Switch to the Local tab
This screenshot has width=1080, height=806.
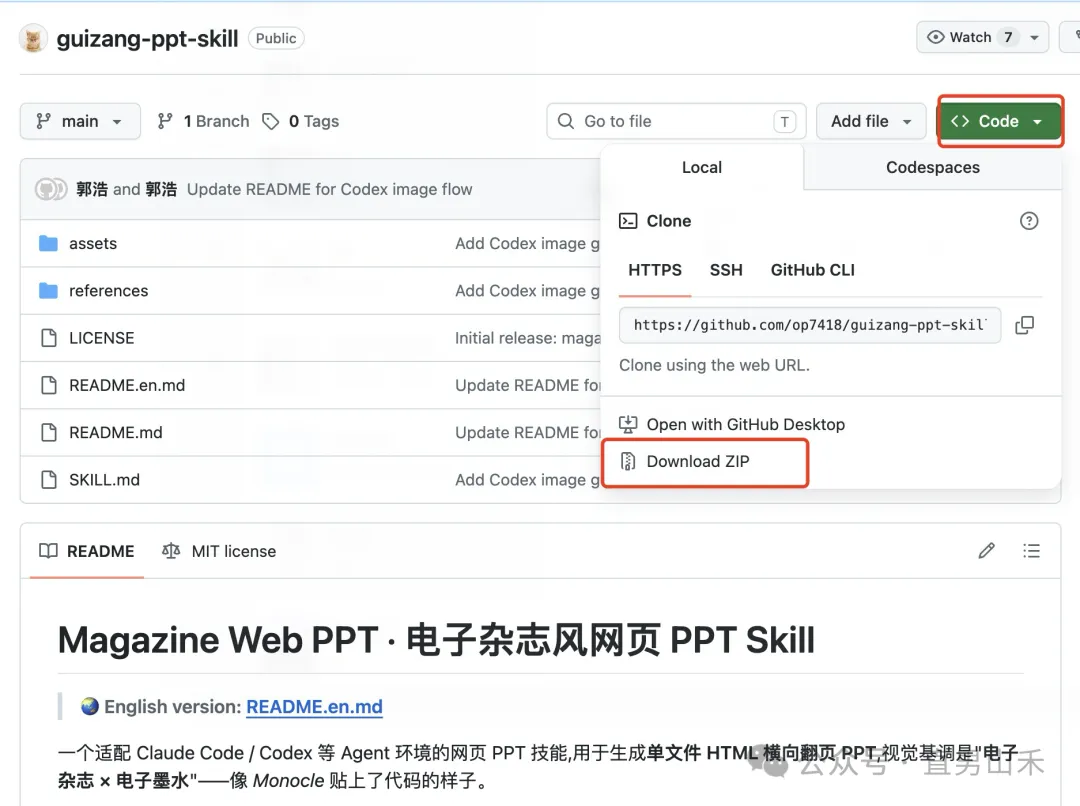(x=702, y=167)
